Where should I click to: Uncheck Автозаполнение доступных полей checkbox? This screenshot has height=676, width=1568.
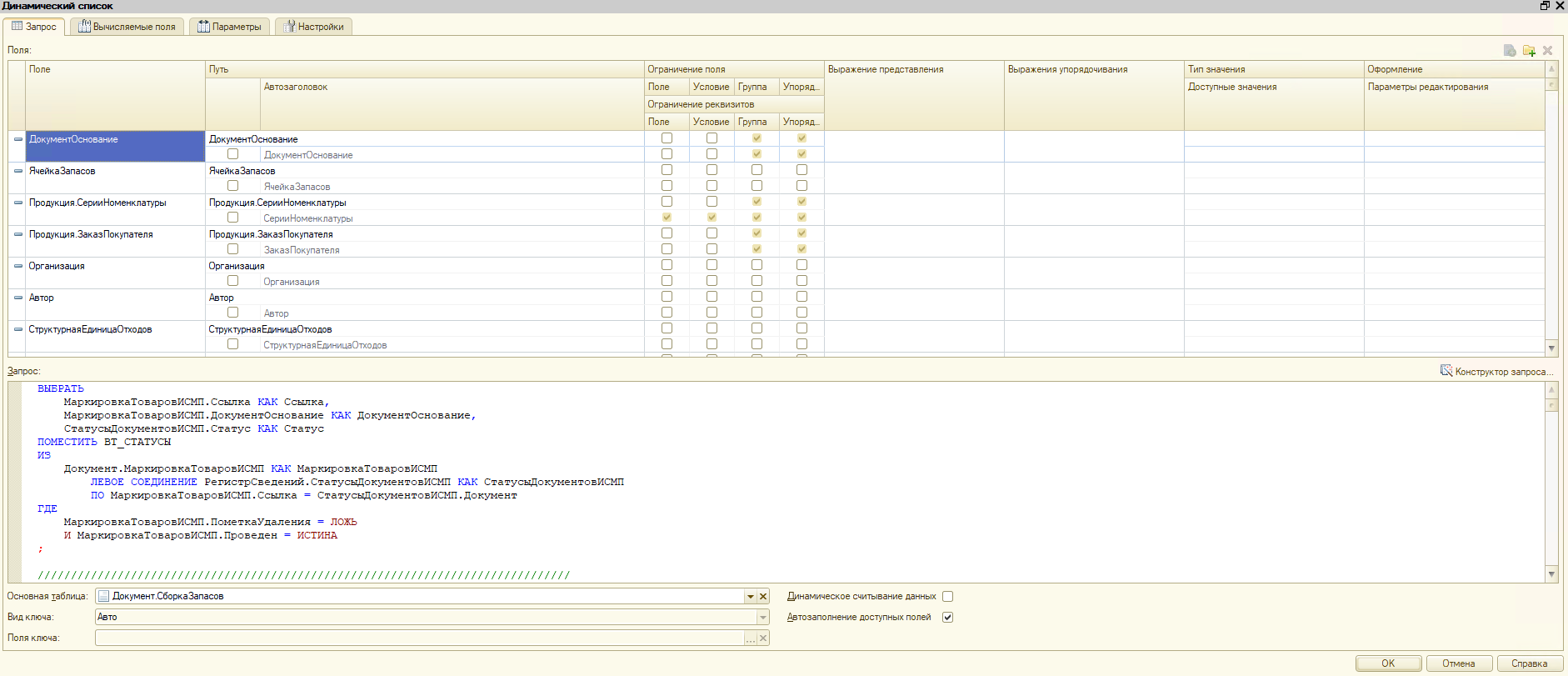pos(947,617)
